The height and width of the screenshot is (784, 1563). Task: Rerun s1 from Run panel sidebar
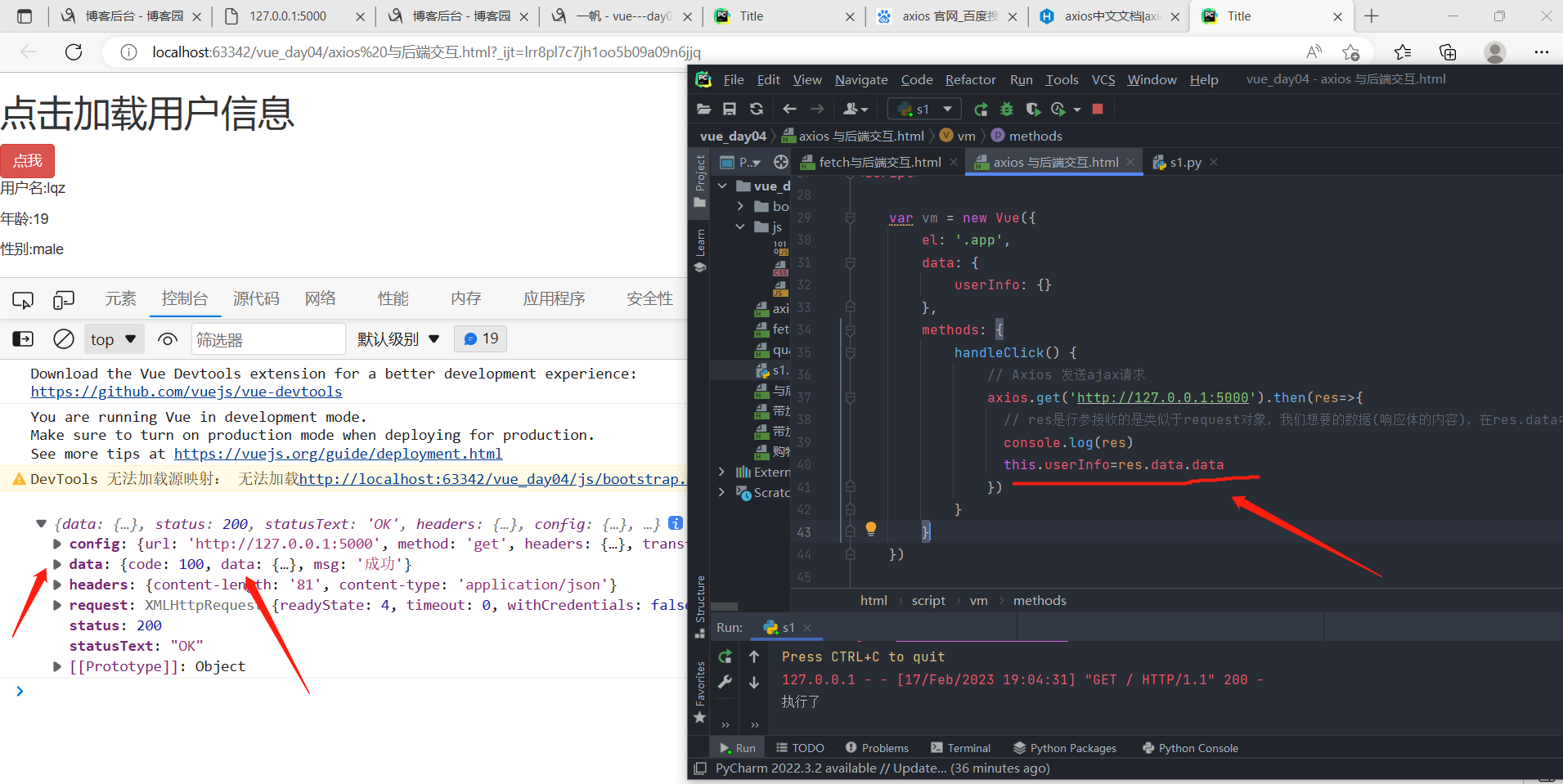[x=725, y=656]
